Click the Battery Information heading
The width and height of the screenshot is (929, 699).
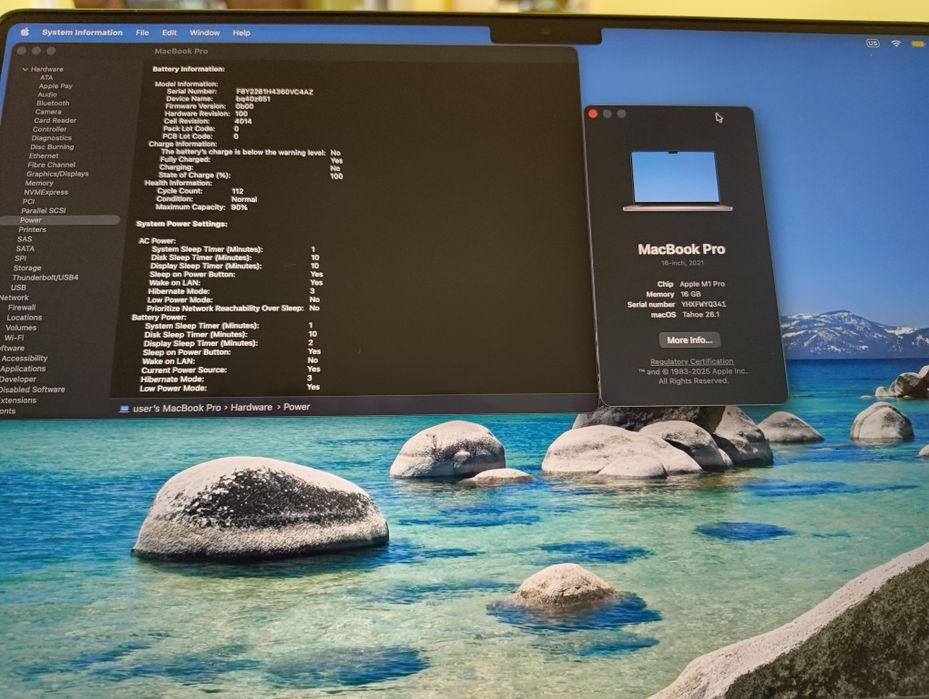[188, 69]
